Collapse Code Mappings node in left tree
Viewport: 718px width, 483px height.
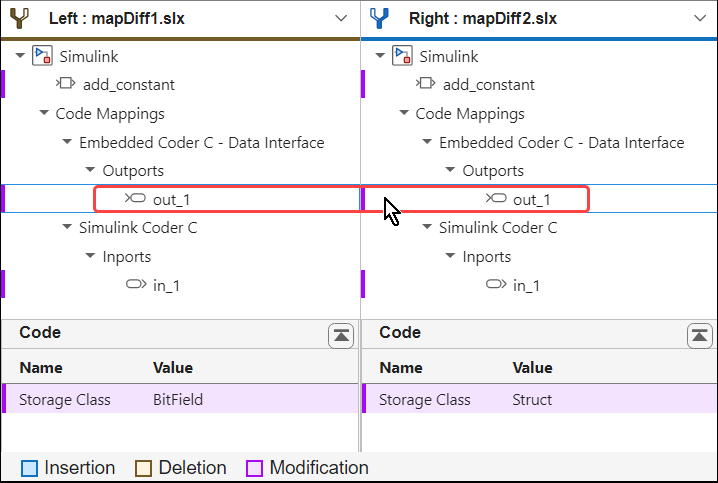[44, 113]
